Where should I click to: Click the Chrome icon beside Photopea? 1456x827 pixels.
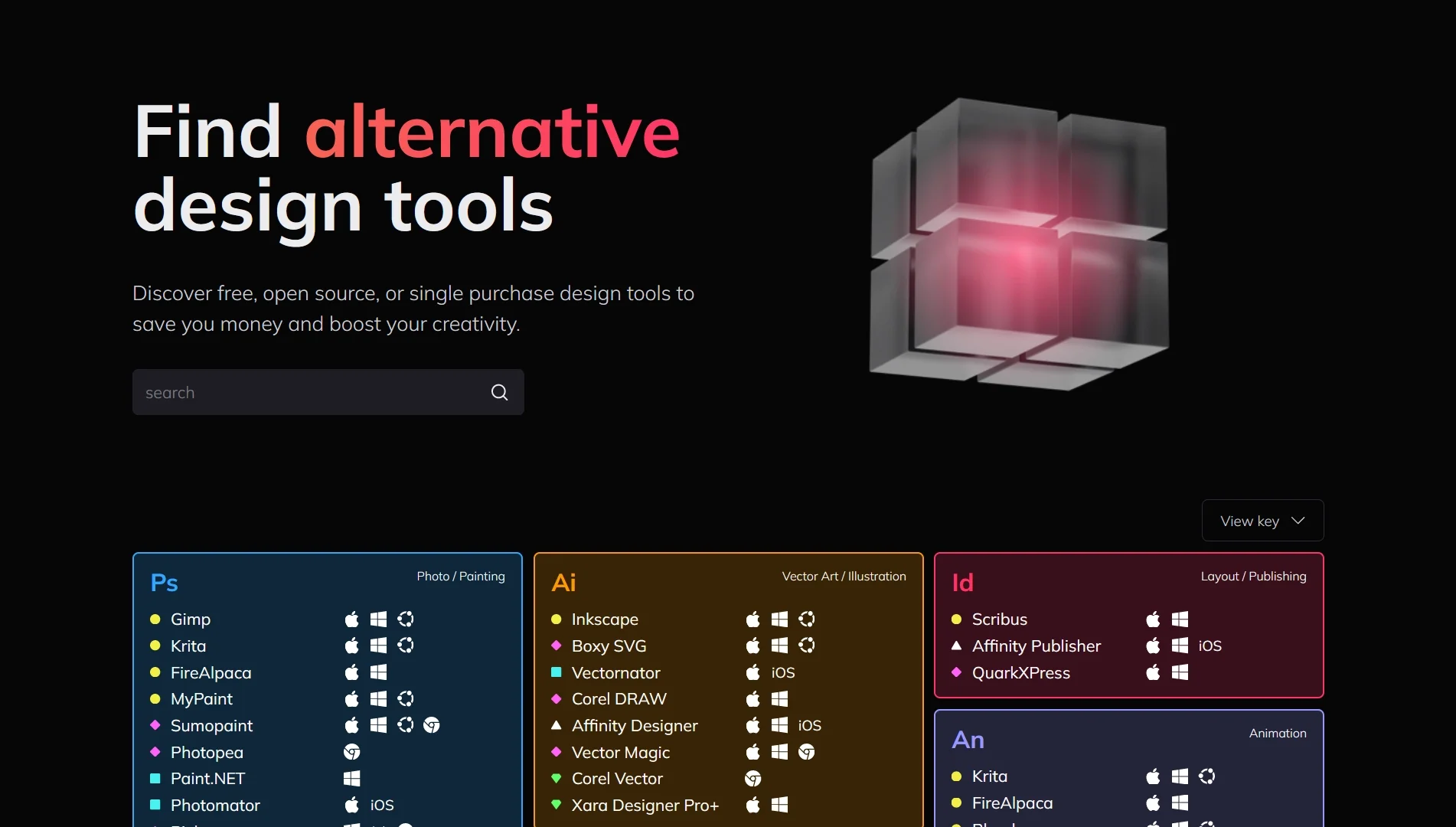[352, 752]
